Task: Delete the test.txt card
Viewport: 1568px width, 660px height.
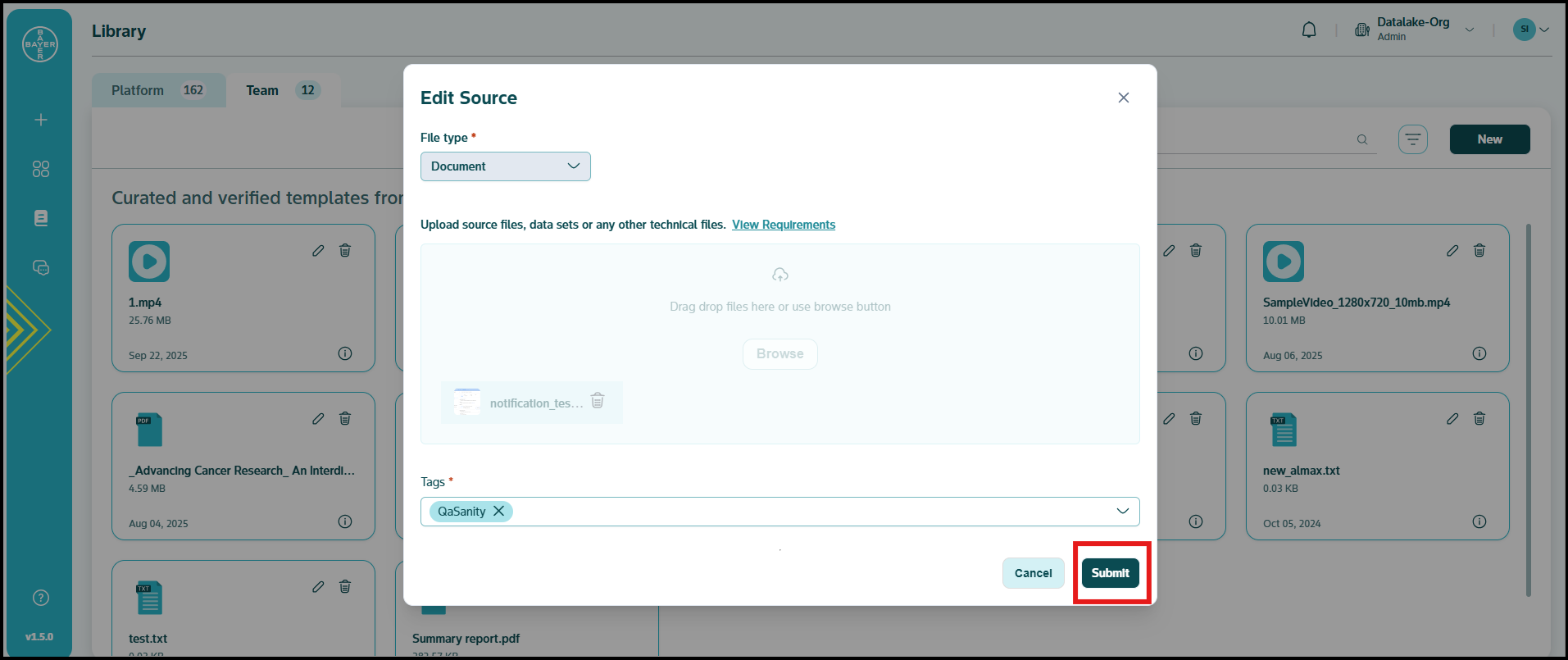Action: point(345,587)
